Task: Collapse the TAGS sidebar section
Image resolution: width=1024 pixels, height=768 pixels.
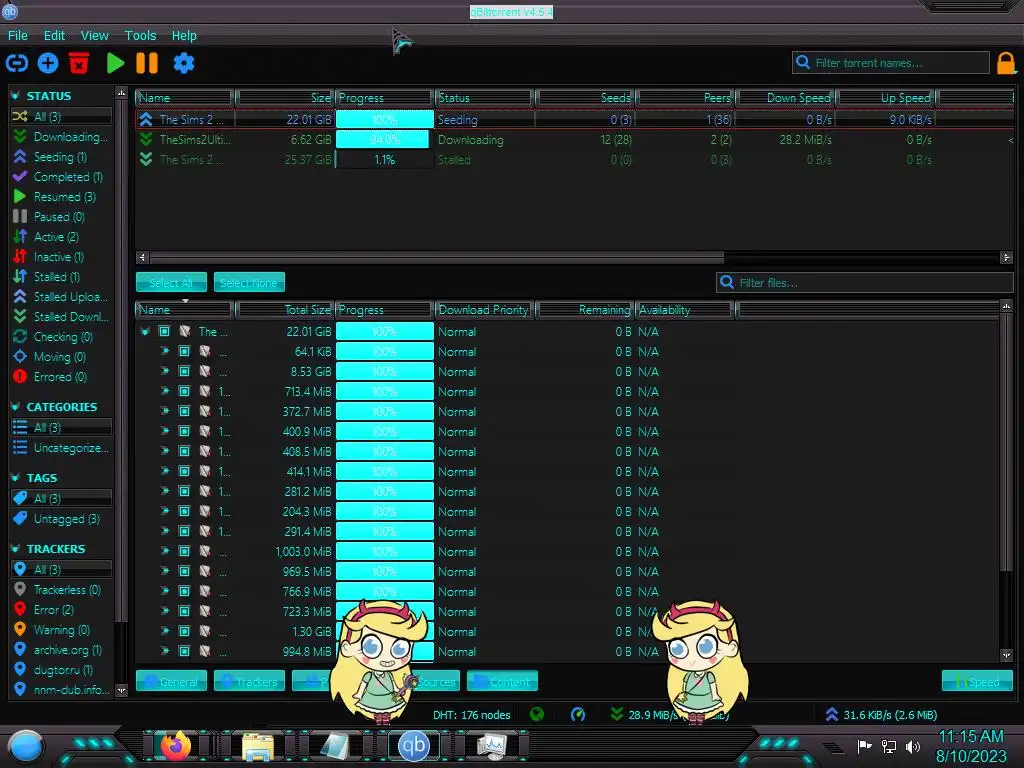Action: [x=16, y=478]
